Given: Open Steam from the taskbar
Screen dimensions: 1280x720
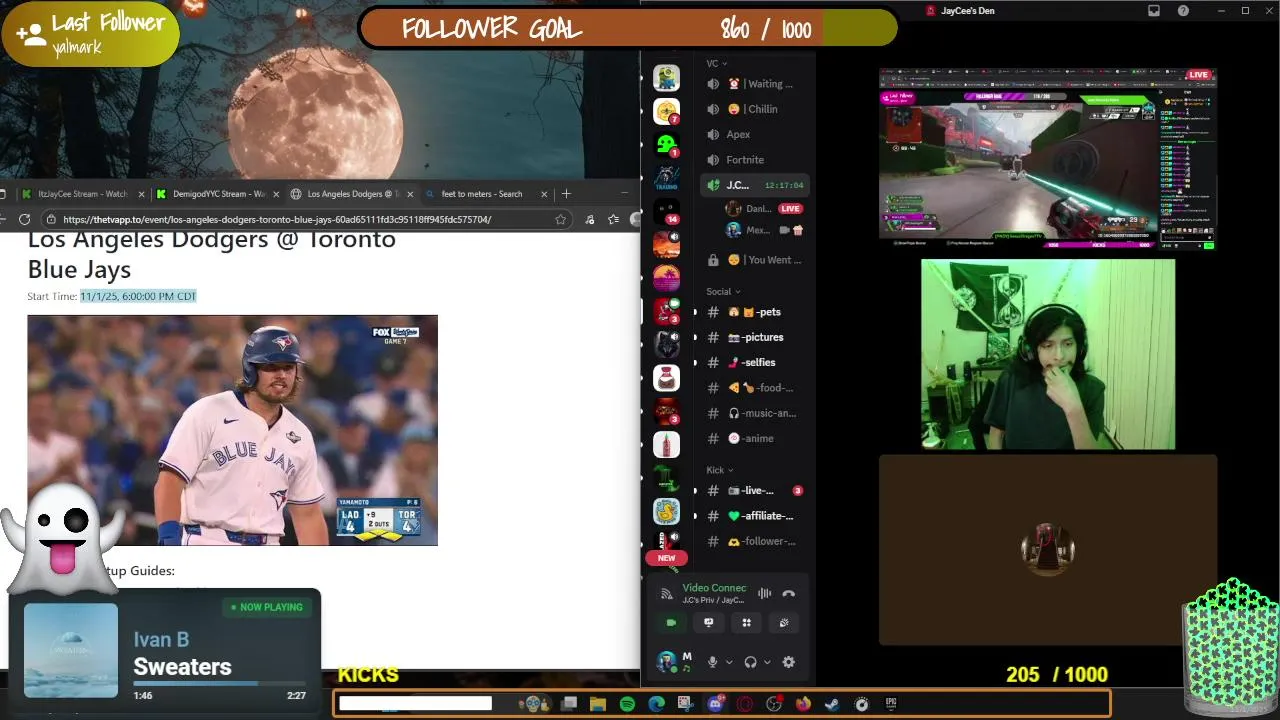Looking at the screenshot, I should click(x=832, y=704).
